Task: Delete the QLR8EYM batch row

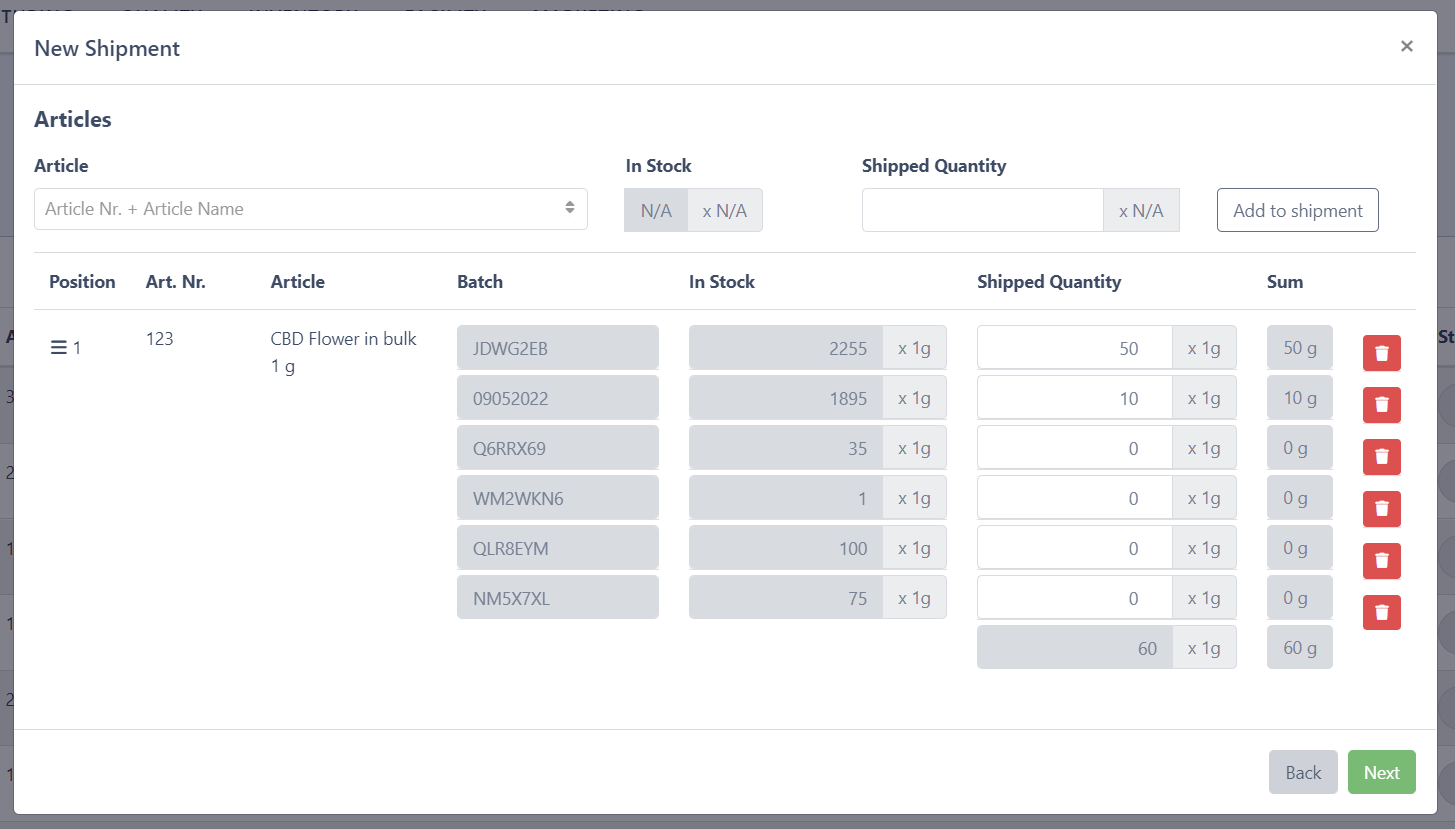Action: click(1381, 561)
